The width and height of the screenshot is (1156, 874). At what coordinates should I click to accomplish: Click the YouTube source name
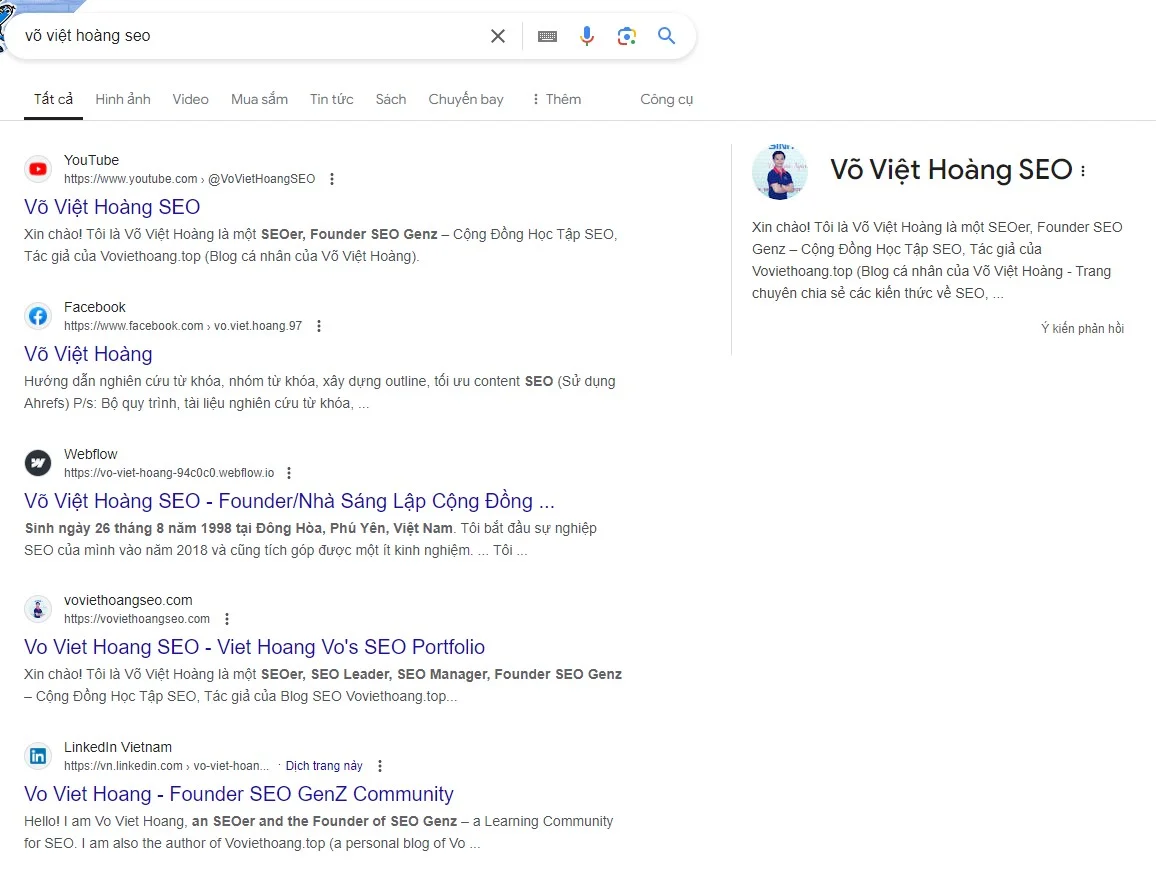click(x=91, y=160)
